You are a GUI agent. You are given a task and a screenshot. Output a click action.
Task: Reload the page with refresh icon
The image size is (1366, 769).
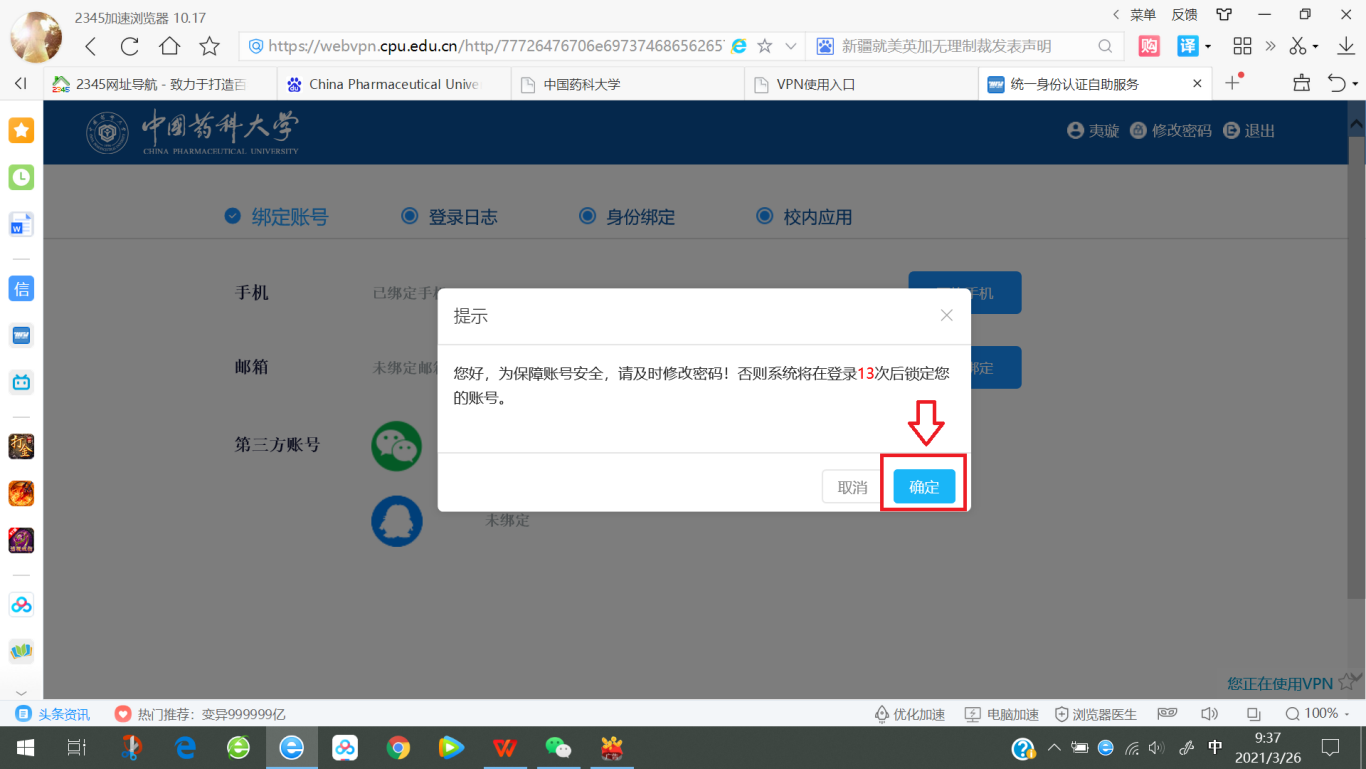(x=129, y=46)
